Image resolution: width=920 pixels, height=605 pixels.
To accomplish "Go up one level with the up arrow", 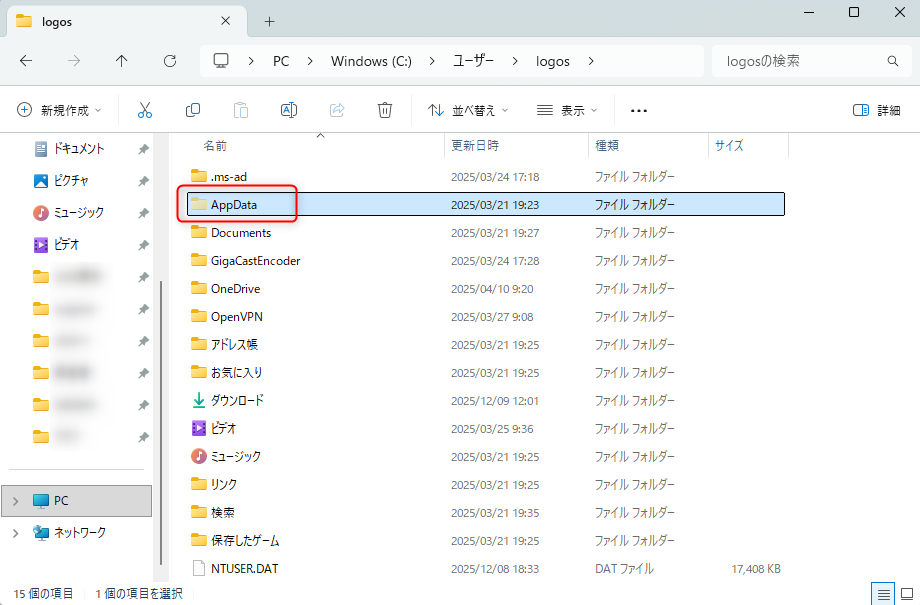I will (121, 61).
